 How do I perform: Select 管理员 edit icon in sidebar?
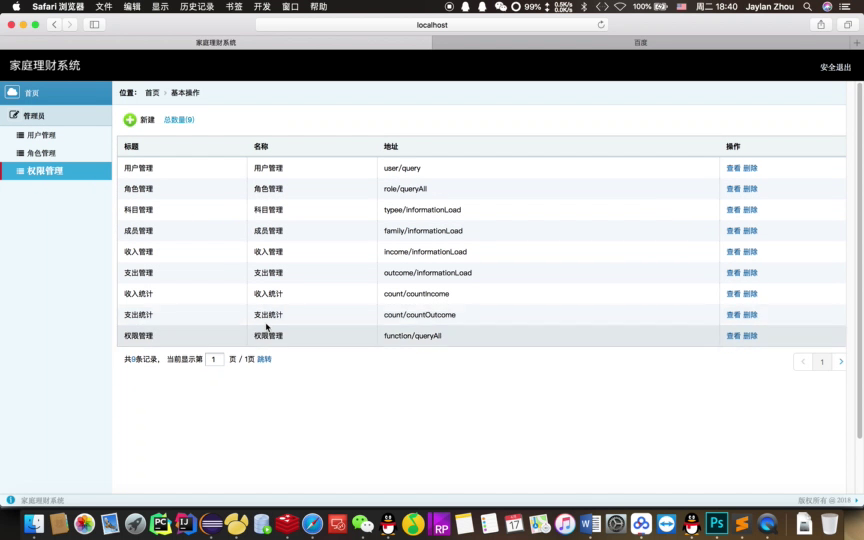[x=14, y=115]
